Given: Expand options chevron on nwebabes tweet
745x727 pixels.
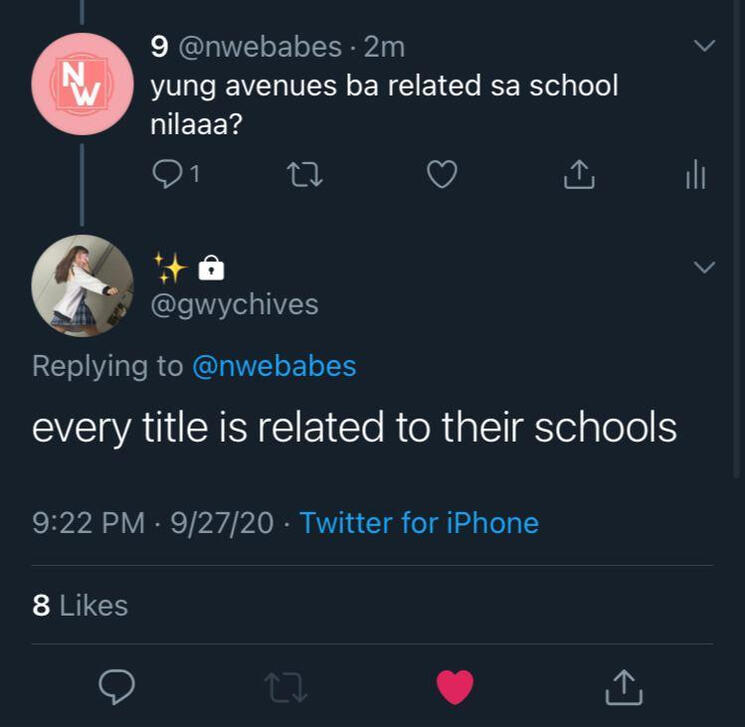Looking at the screenshot, I should (x=705, y=46).
